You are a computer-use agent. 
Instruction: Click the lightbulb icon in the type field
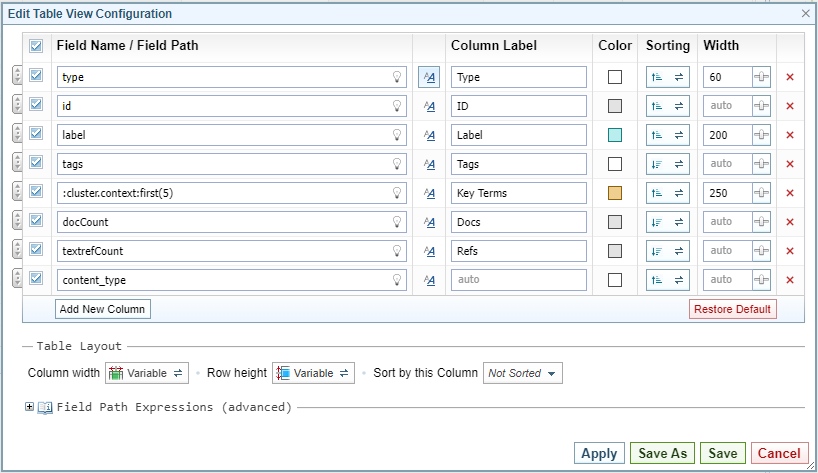coord(396,77)
